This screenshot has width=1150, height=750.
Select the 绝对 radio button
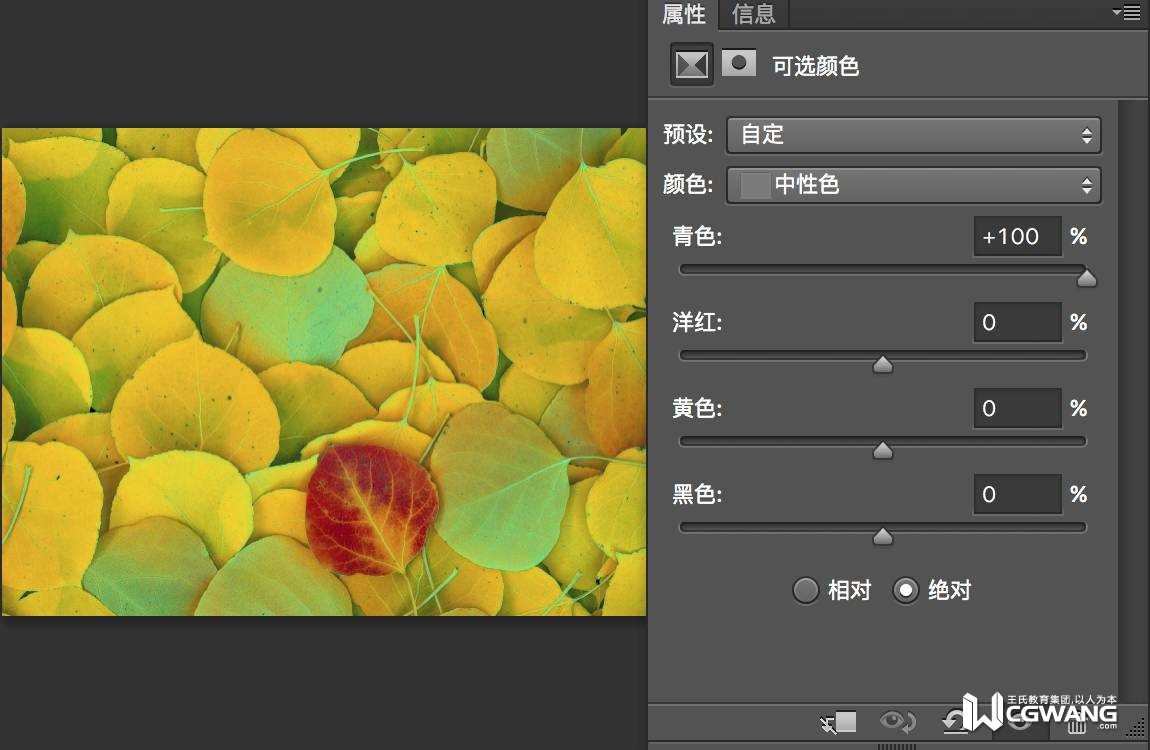coord(906,590)
